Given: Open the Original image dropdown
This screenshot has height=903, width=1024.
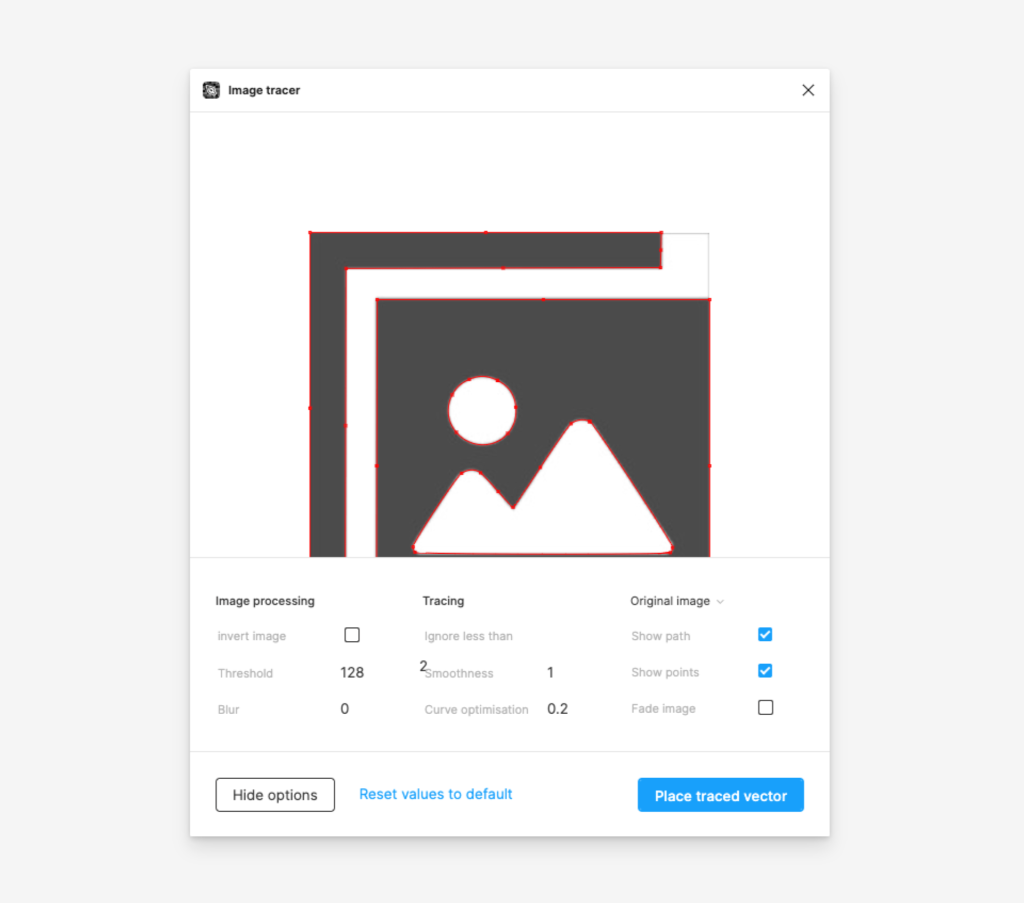Looking at the screenshot, I should coord(677,601).
